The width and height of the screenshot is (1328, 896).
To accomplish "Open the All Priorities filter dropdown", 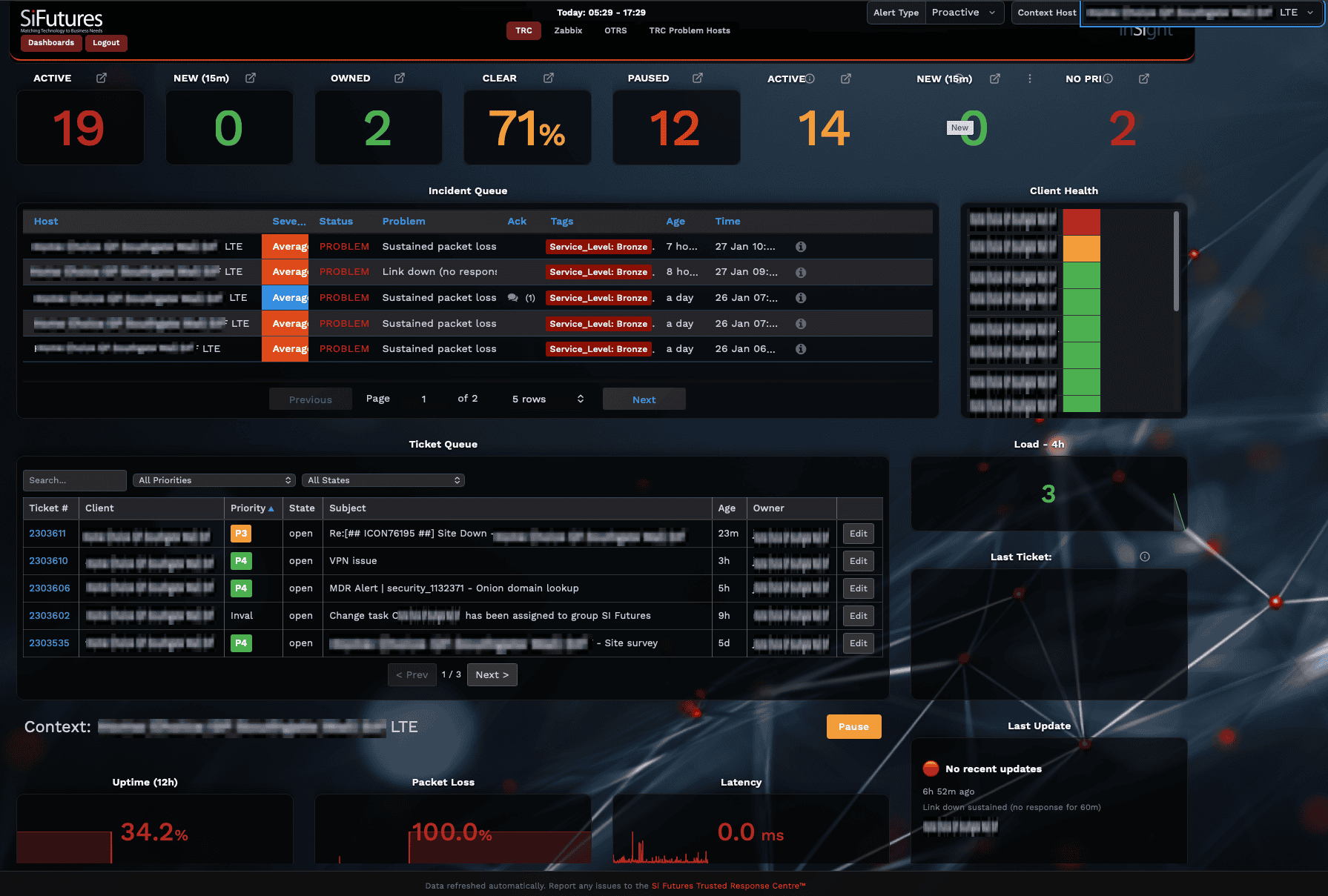I will (214, 480).
